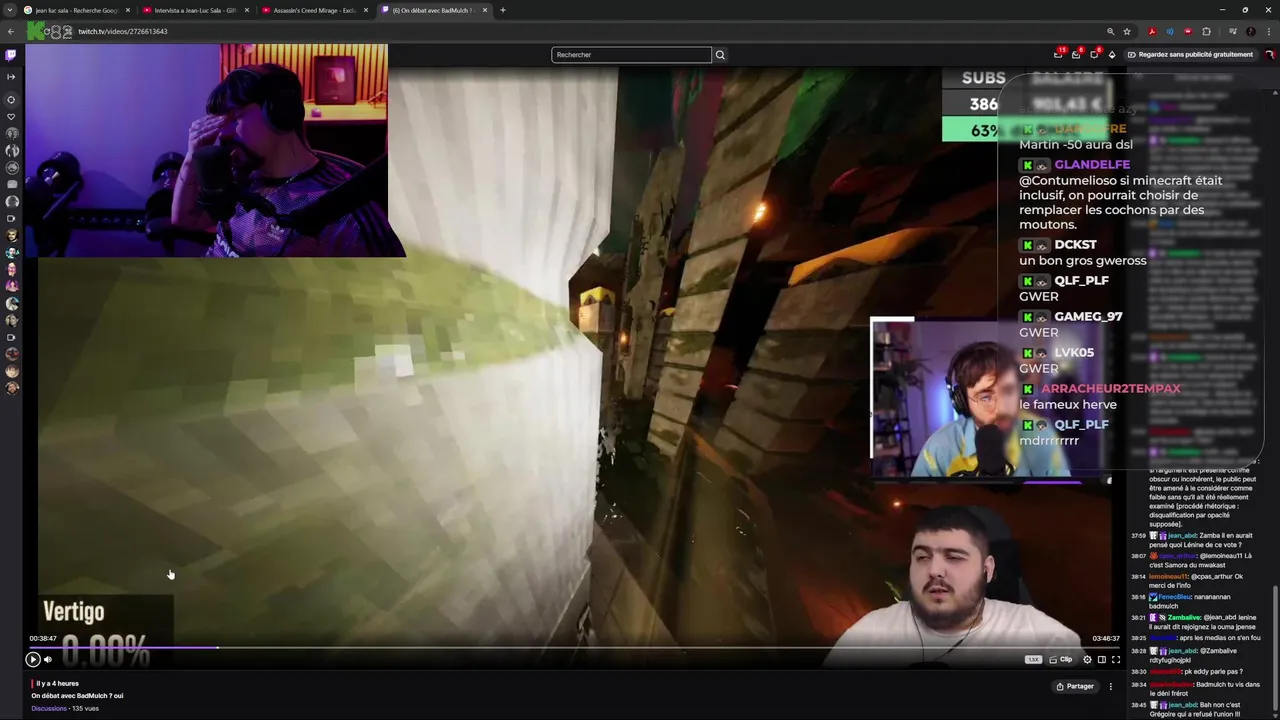1280x720 pixels.
Task: Open Adobe Acrobat extension
Action: point(1152,31)
